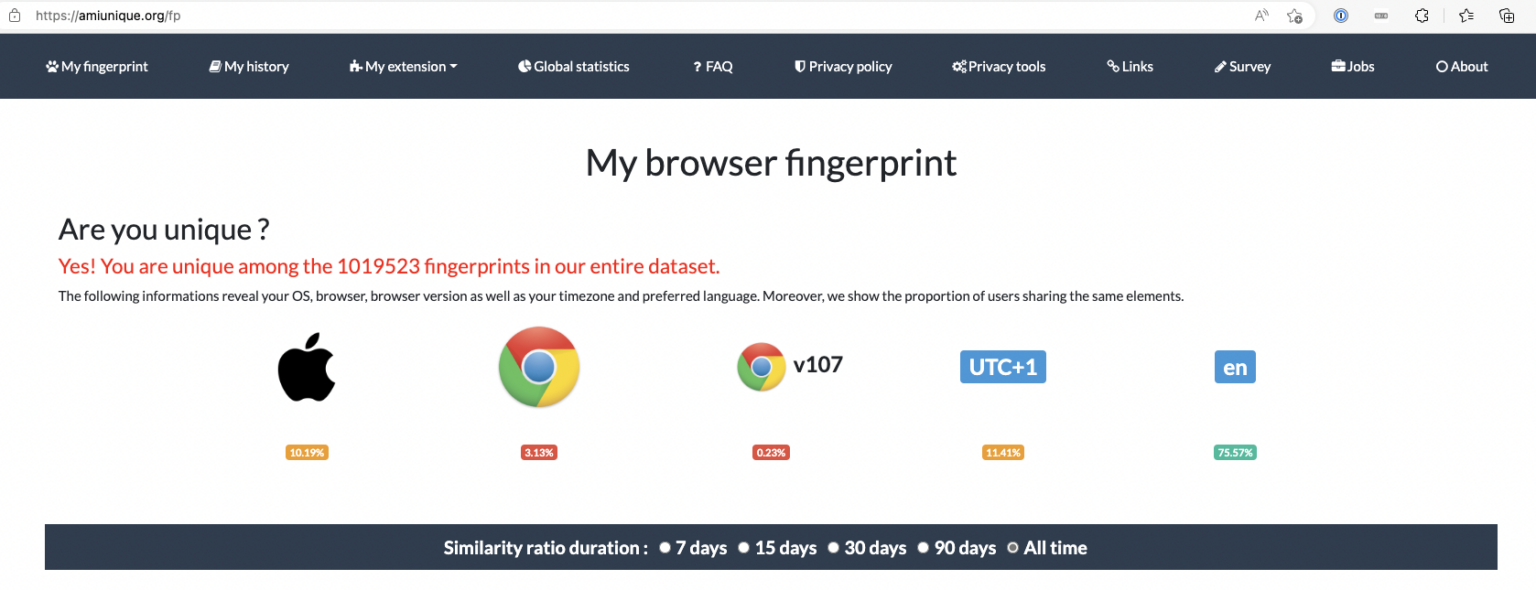Click the browser address bar
The width and height of the screenshot is (1536, 590).
click(x=400, y=15)
